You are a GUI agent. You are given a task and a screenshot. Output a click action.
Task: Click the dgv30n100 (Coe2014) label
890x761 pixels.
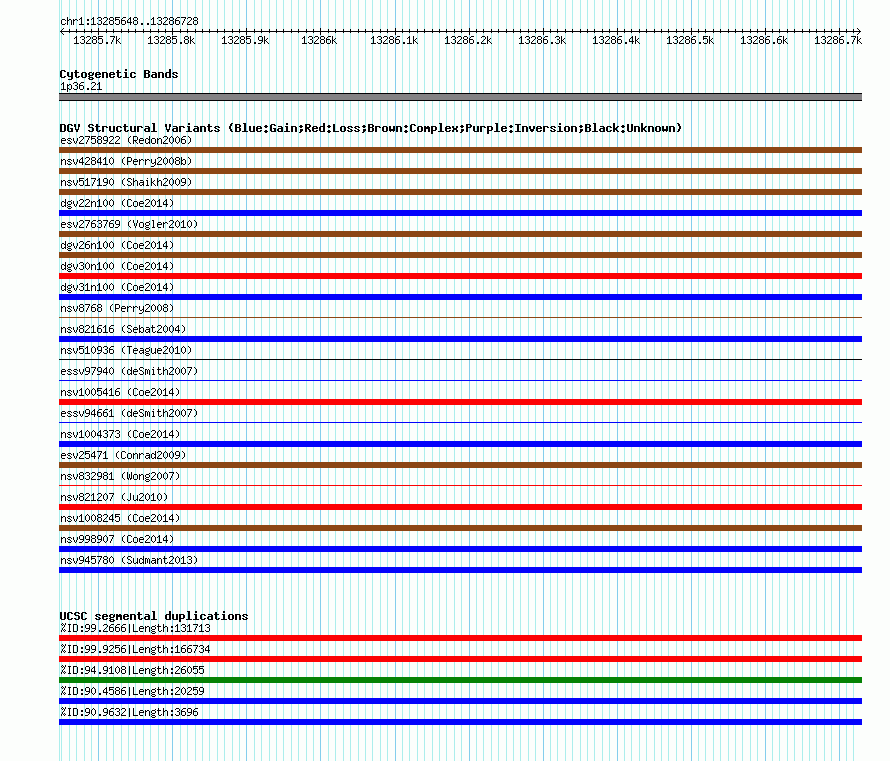tap(117, 266)
